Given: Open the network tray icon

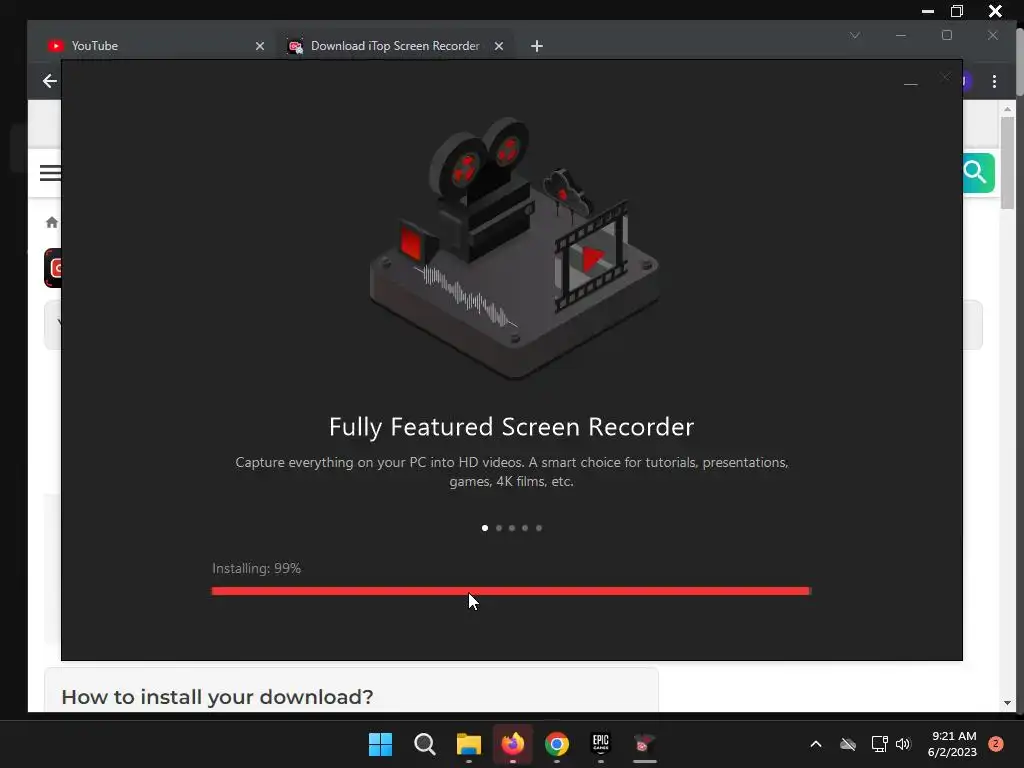Looking at the screenshot, I should click(879, 744).
